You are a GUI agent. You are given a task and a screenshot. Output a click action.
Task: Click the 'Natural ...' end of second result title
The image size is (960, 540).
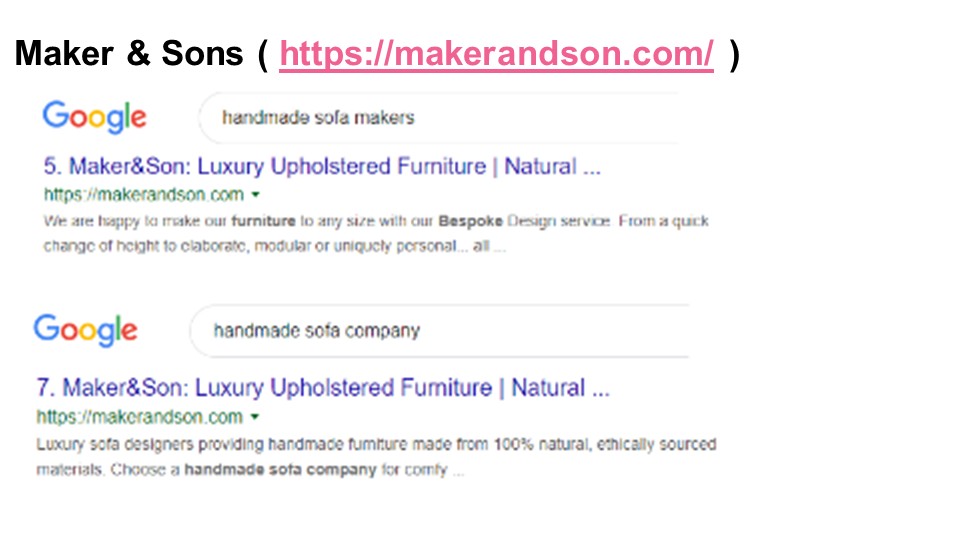point(560,388)
